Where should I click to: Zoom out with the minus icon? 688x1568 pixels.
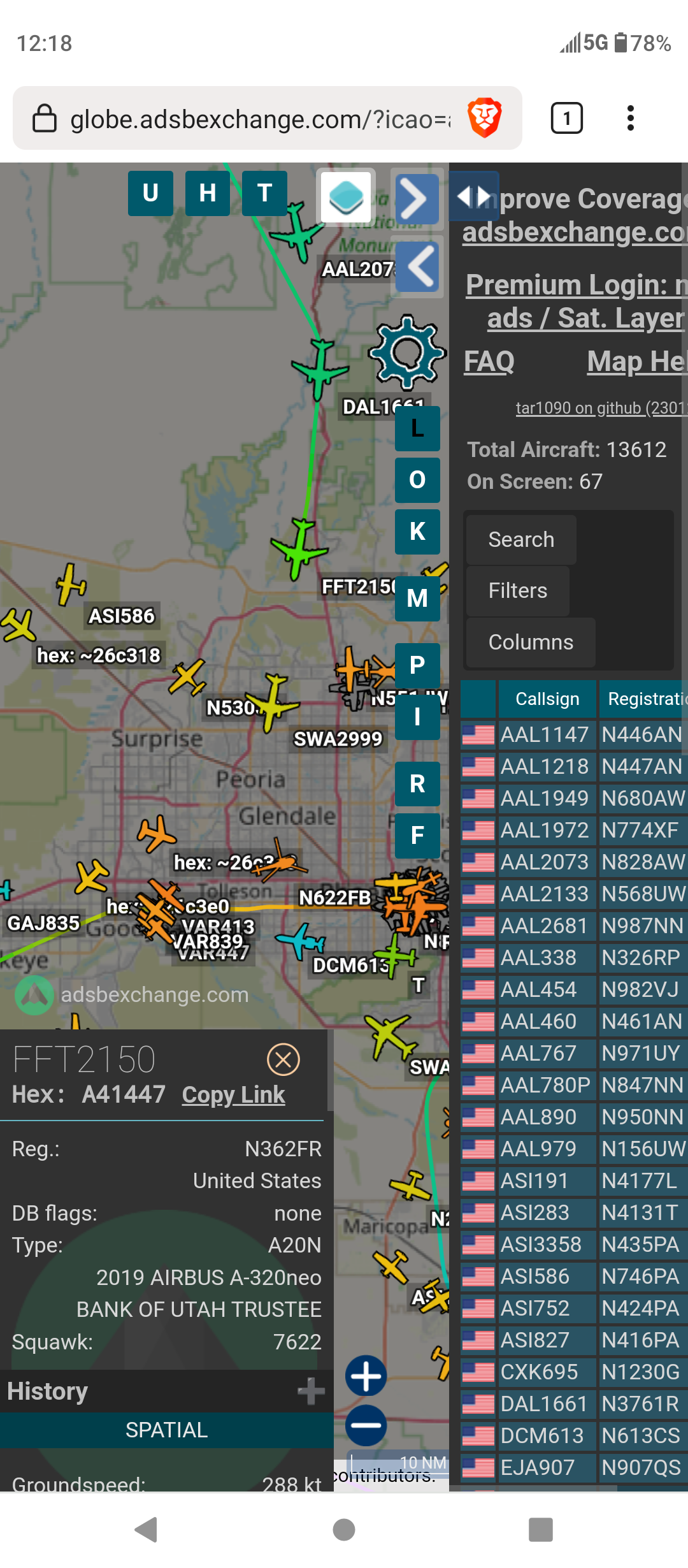(x=366, y=1425)
